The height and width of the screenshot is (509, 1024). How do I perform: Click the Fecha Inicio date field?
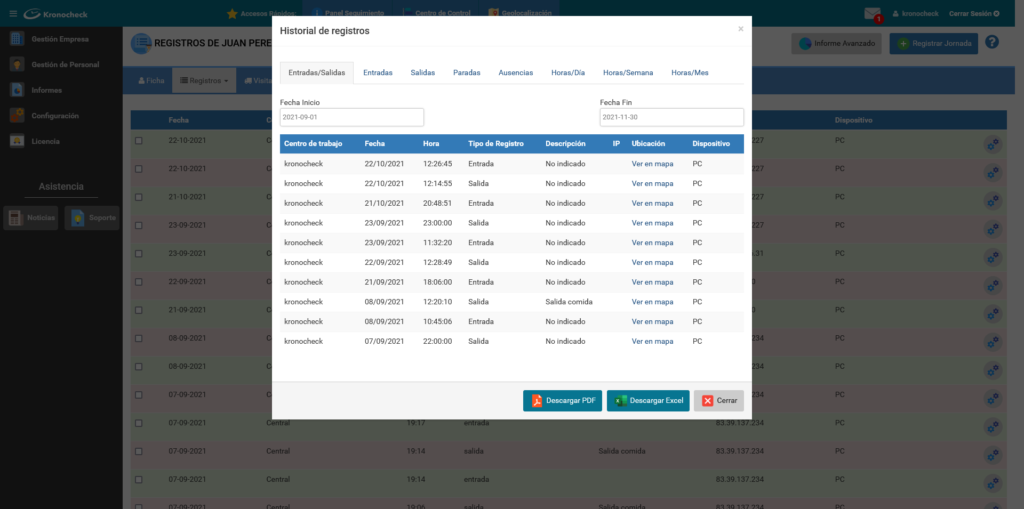click(x=352, y=117)
